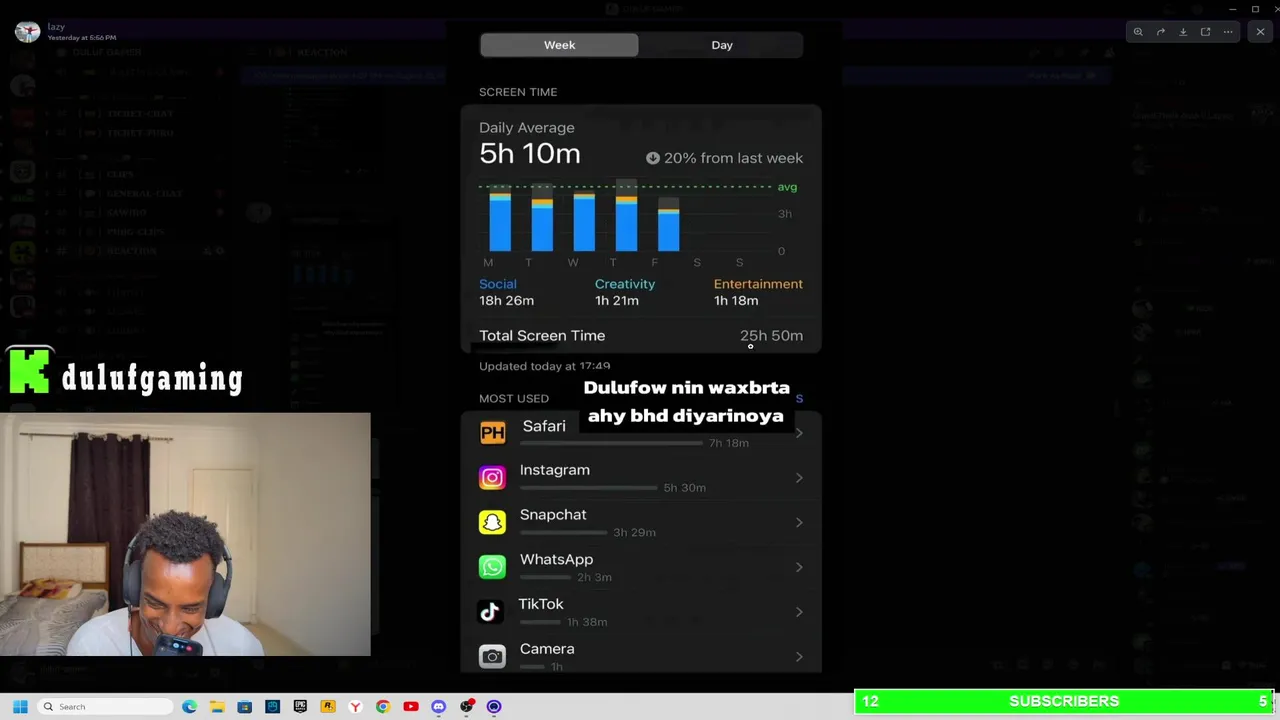1280x720 pixels.
Task: Open YouTube app from taskbar
Action: (x=410, y=707)
